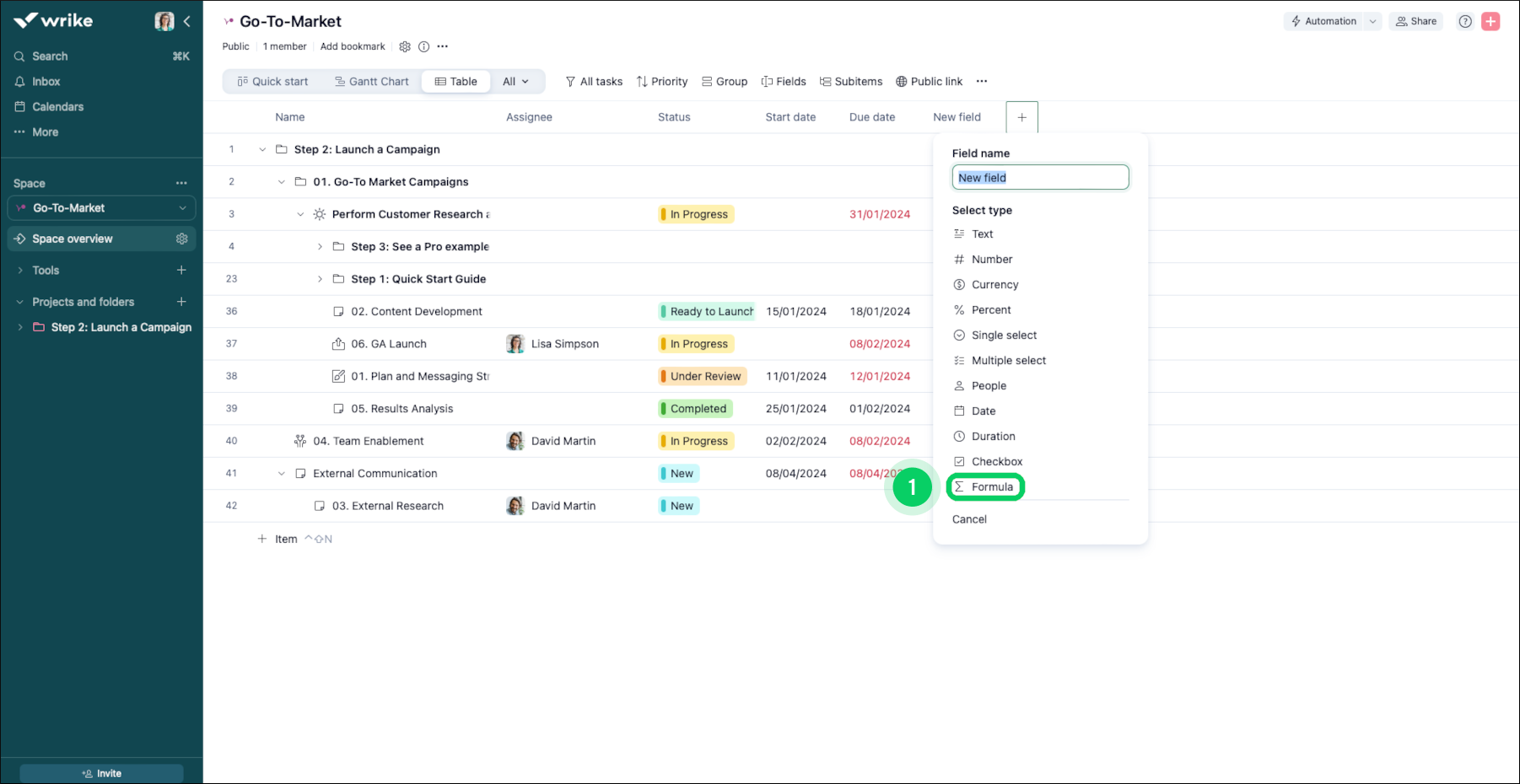Click the Completed status badge

click(x=697, y=409)
